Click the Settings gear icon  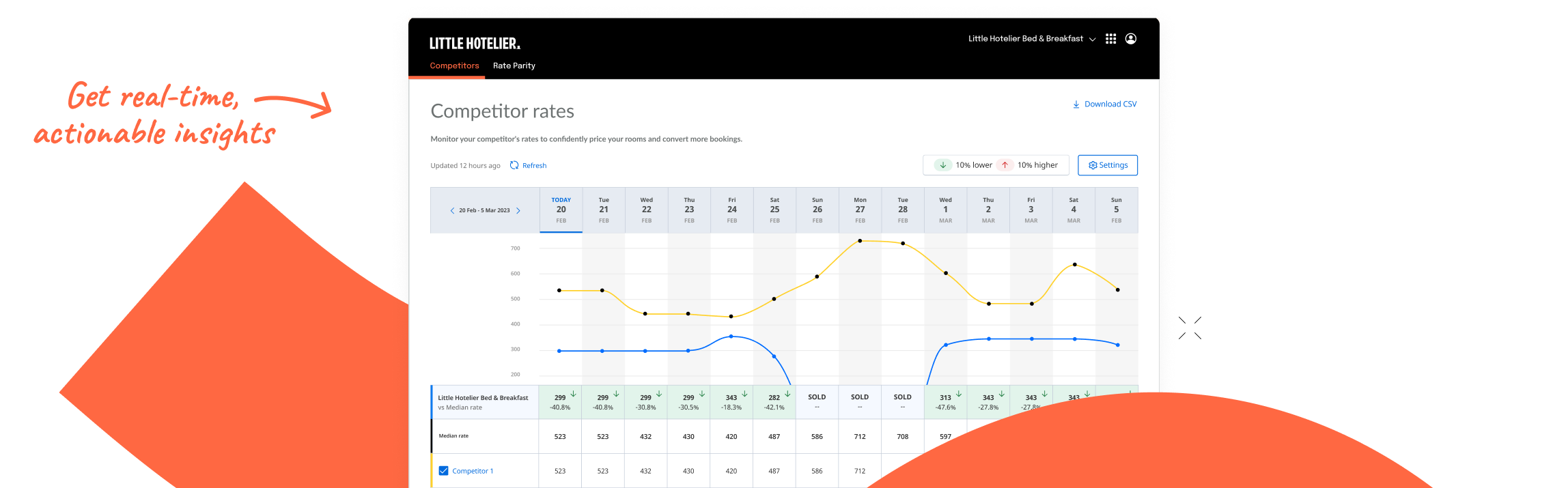[1093, 165]
